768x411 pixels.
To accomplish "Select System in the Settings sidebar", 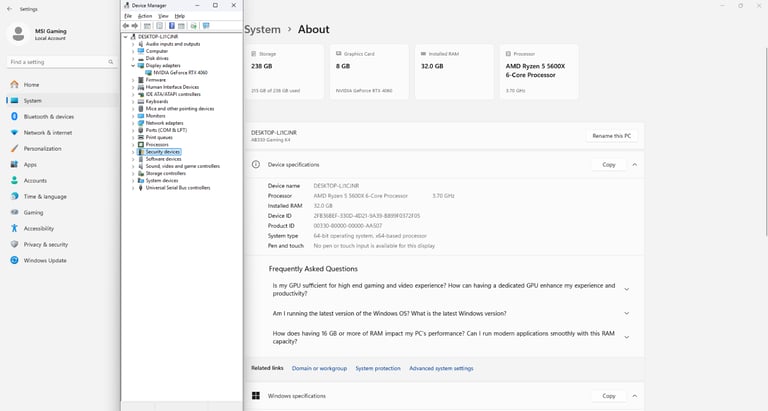I will 62,100.
